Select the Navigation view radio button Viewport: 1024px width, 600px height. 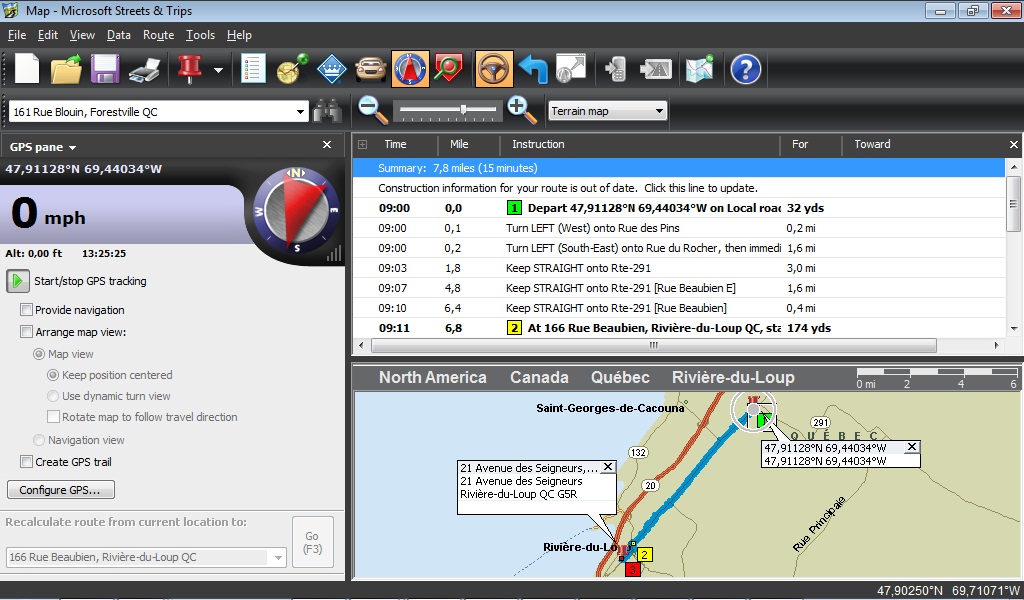[x=39, y=440]
